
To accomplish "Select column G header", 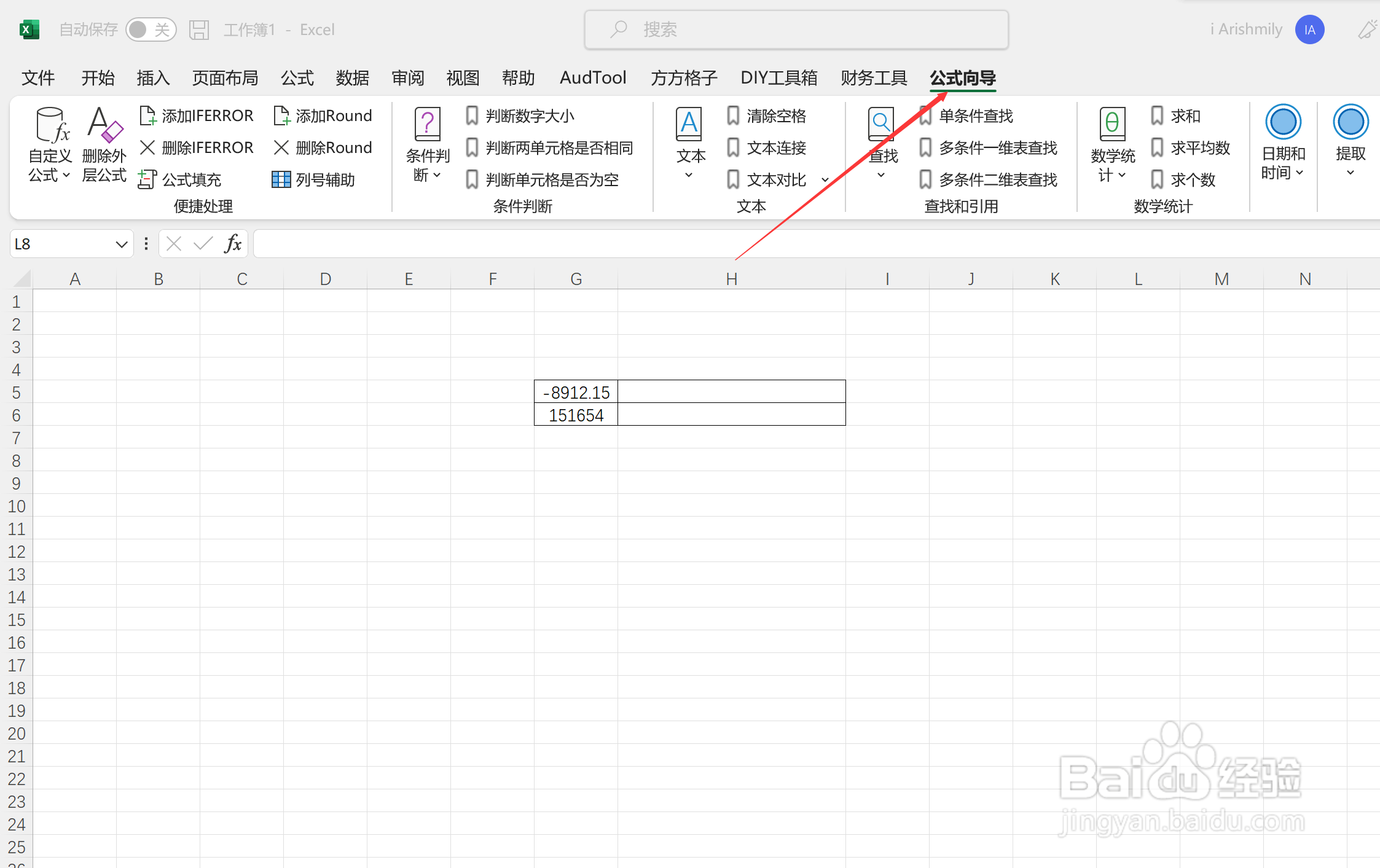I will [576, 279].
